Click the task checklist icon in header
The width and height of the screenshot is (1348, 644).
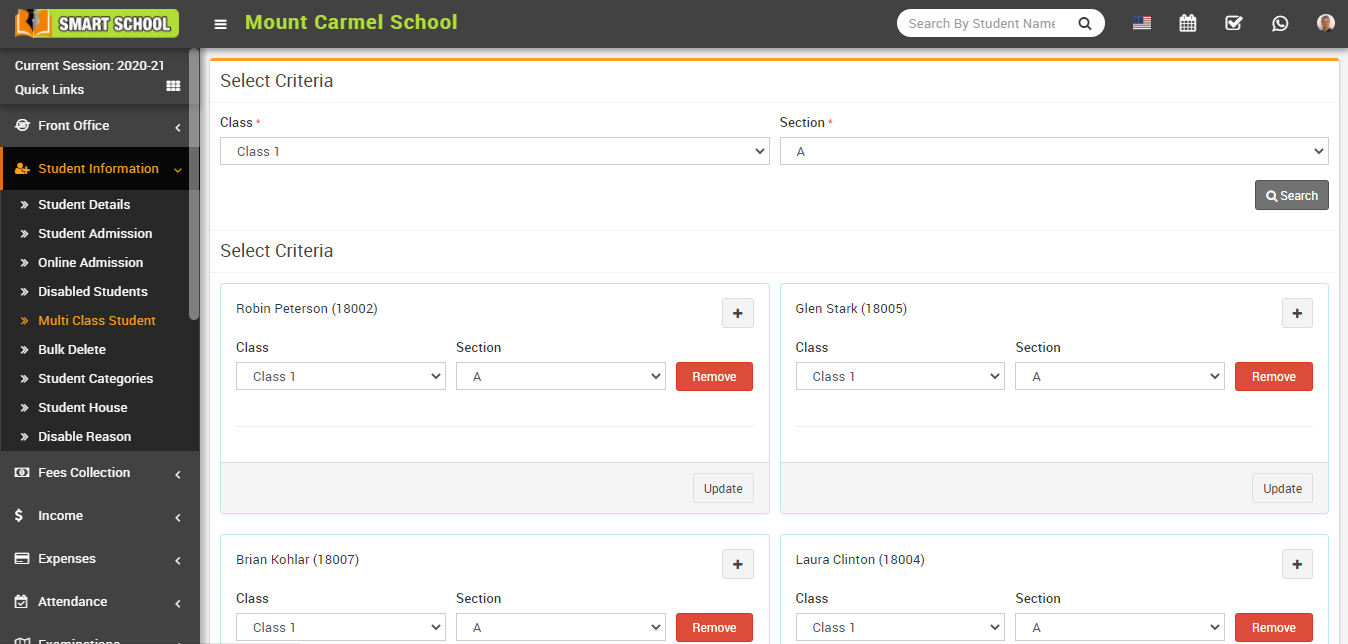(1233, 22)
